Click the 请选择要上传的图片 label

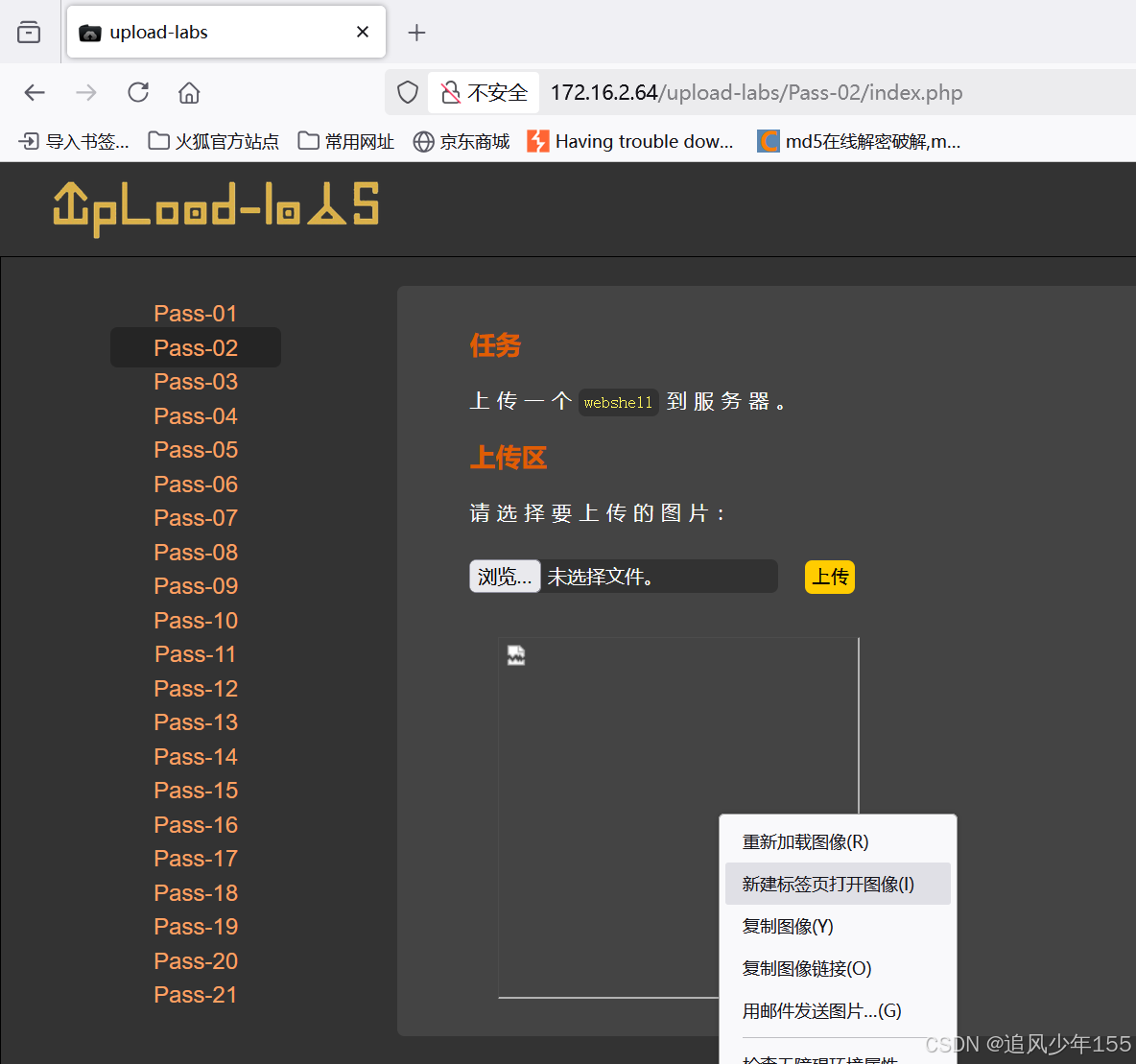click(597, 513)
